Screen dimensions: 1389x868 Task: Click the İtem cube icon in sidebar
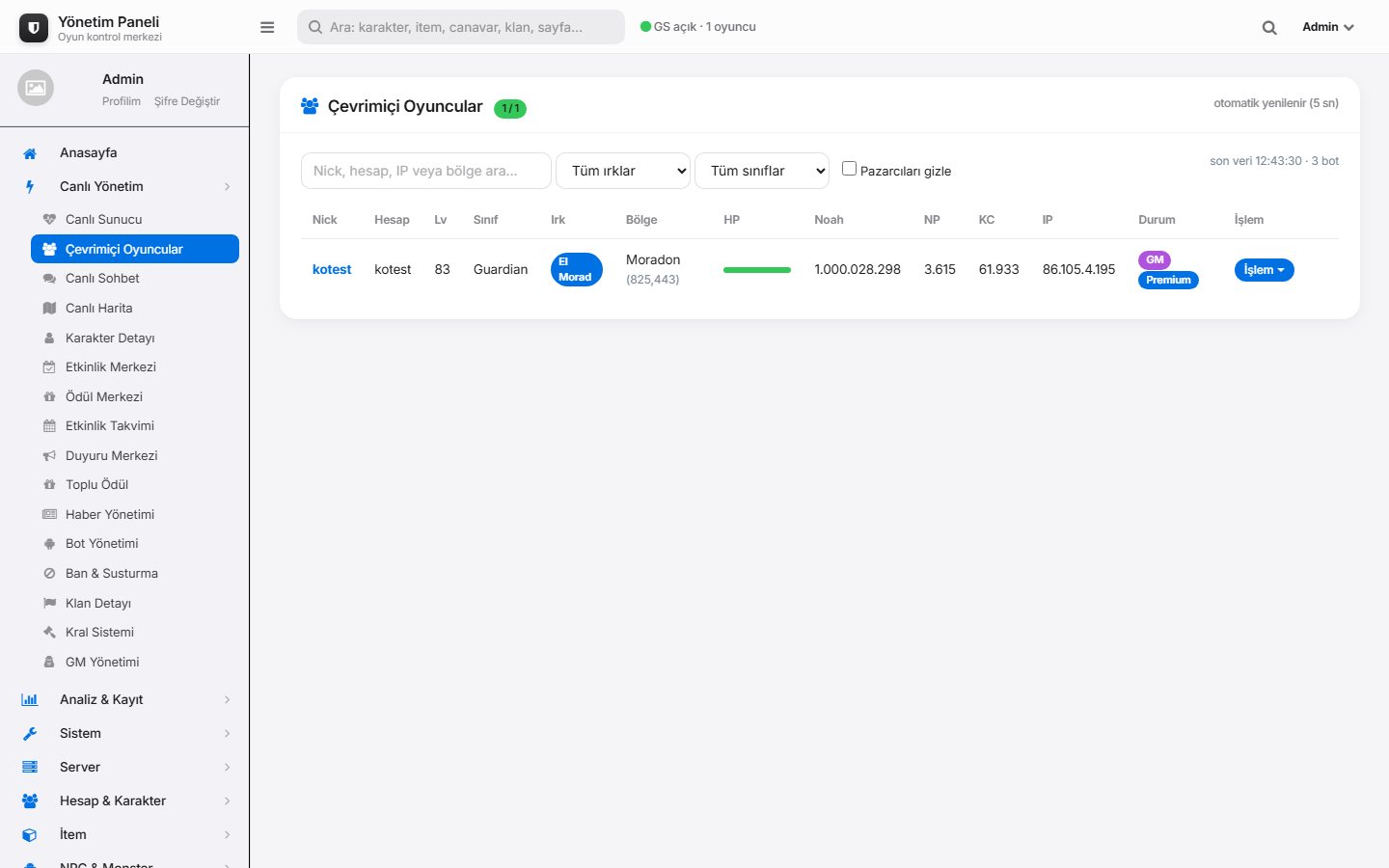(x=30, y=835)
